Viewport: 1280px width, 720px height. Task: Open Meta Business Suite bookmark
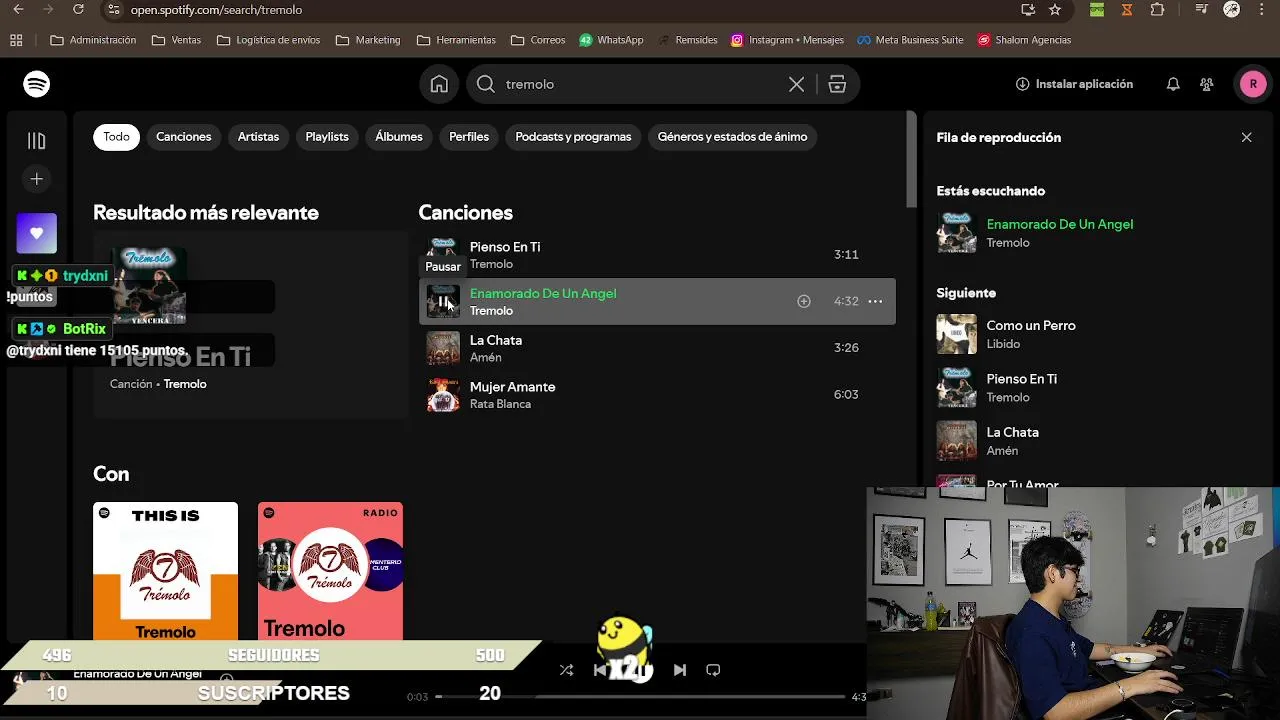pyautogui.click(x=910, y=40)
